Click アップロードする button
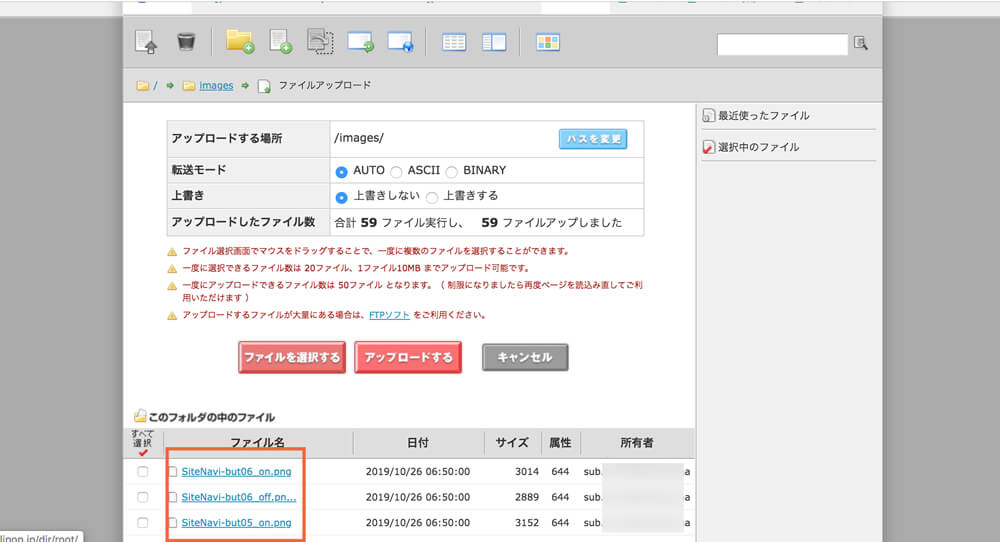Viewport: 1000px width, 542px height. tap(408, 358)
